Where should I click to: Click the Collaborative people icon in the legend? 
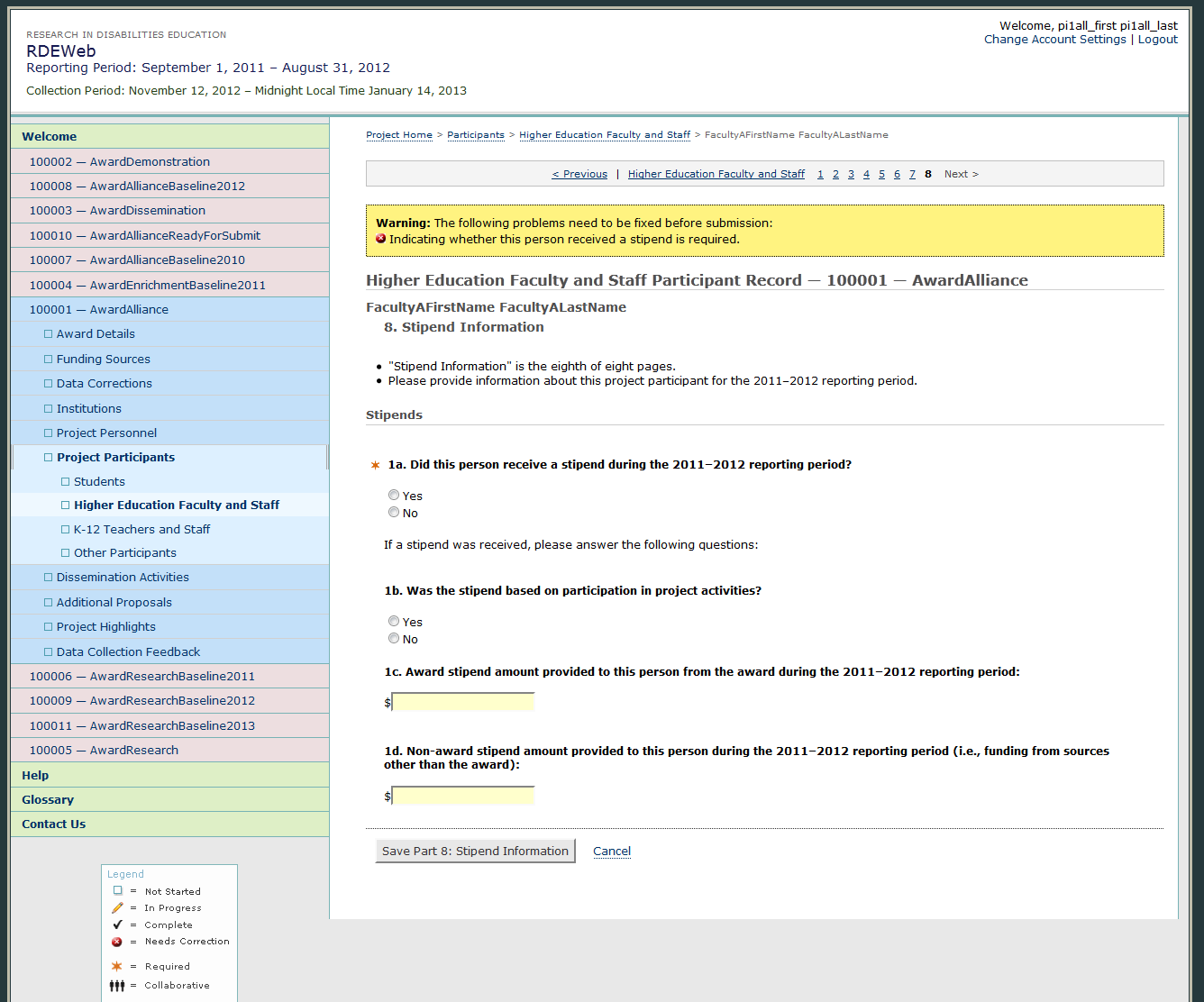pos(117,986)
